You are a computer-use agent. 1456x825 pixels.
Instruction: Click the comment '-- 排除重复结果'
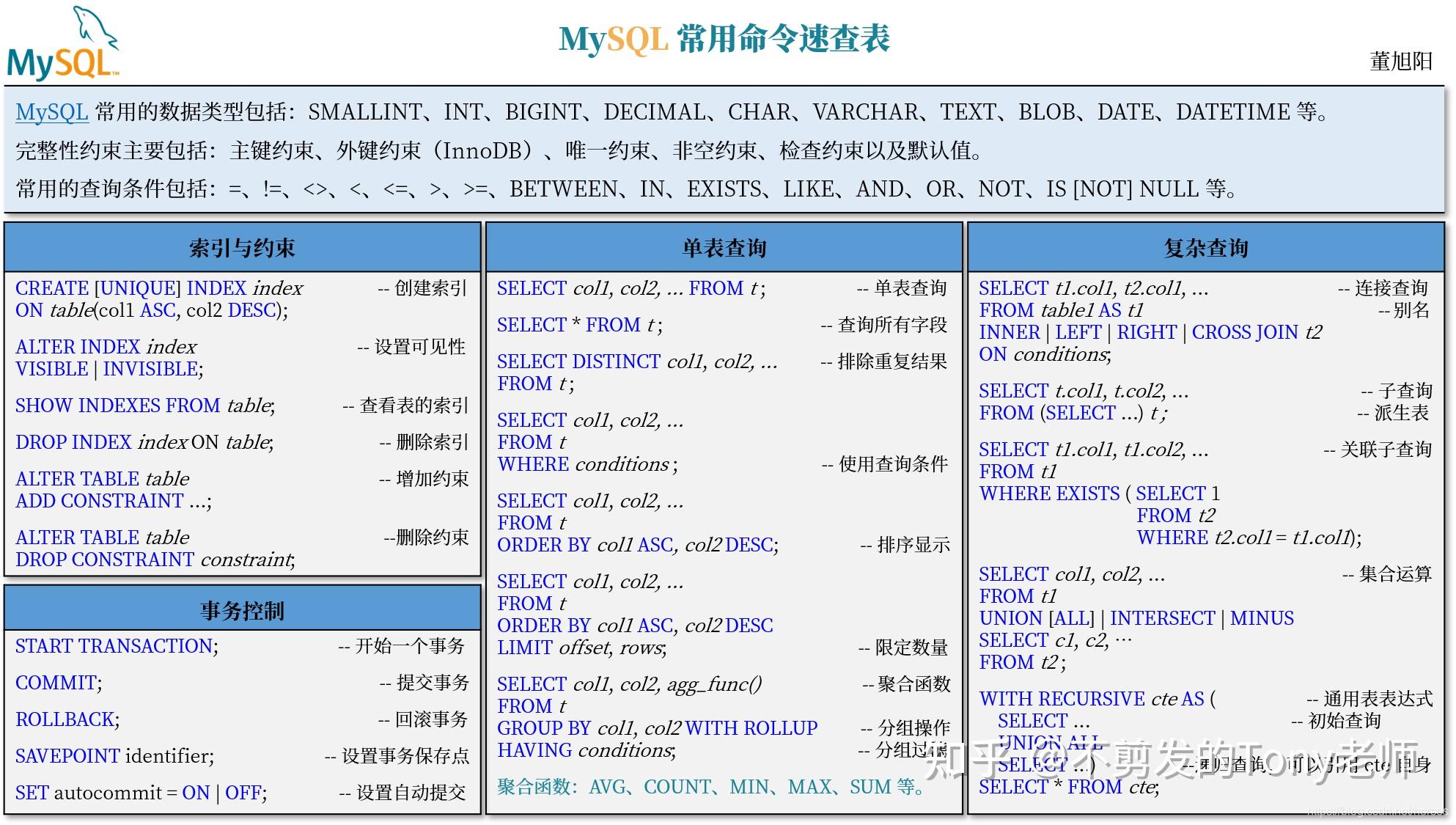(x=883, y=362)
